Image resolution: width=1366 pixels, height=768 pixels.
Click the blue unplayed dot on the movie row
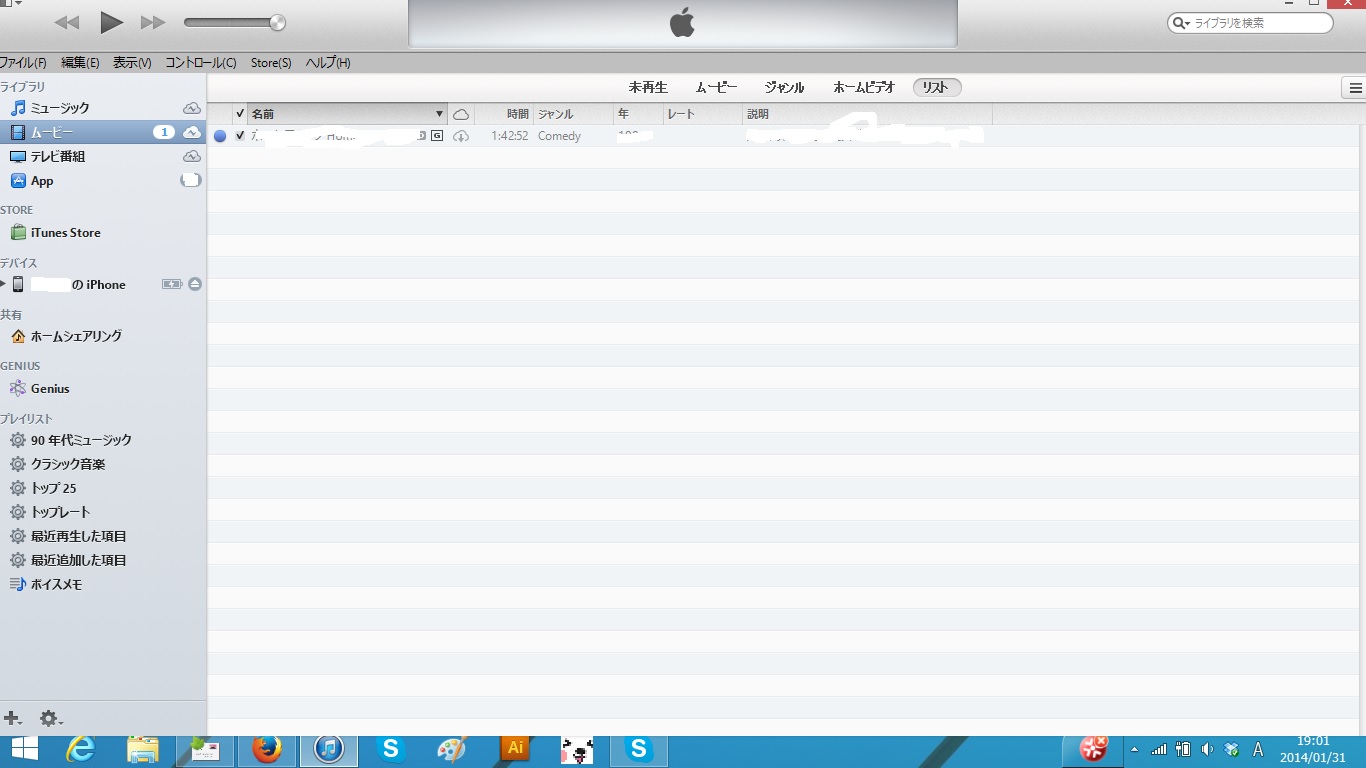pos(220,136)
